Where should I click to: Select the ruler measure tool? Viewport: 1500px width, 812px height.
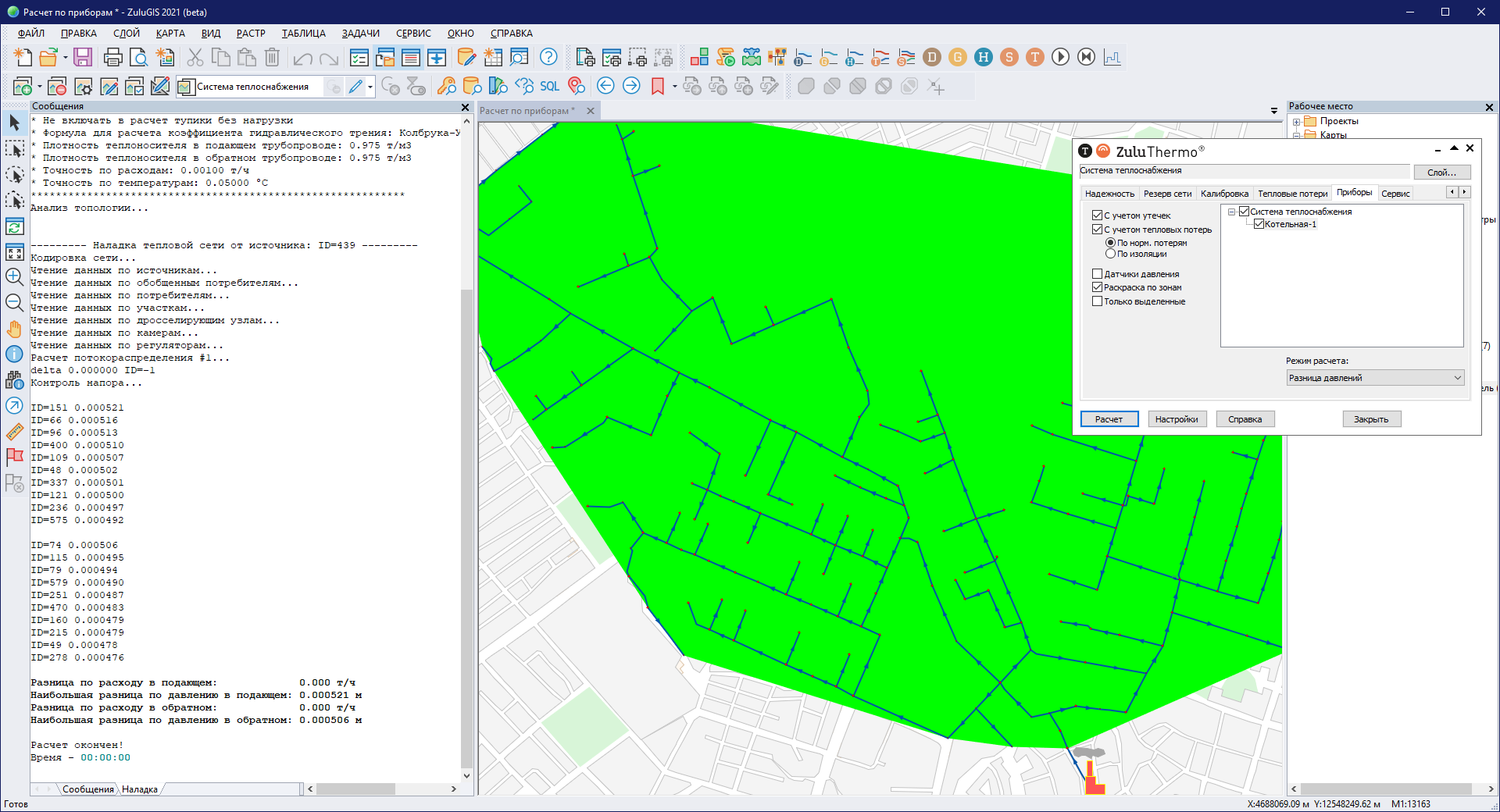(14, 432)
